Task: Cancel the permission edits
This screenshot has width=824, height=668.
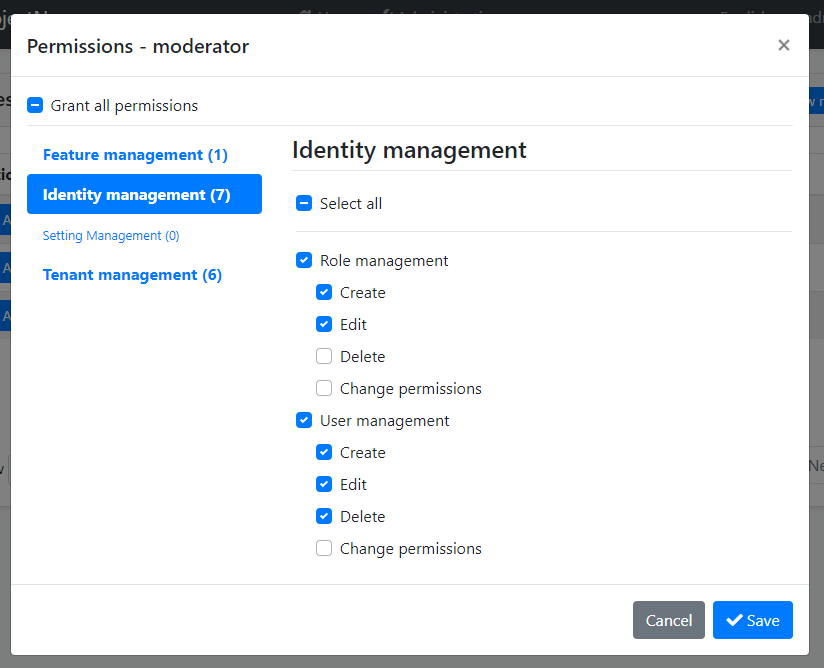Action: point(669,620)
